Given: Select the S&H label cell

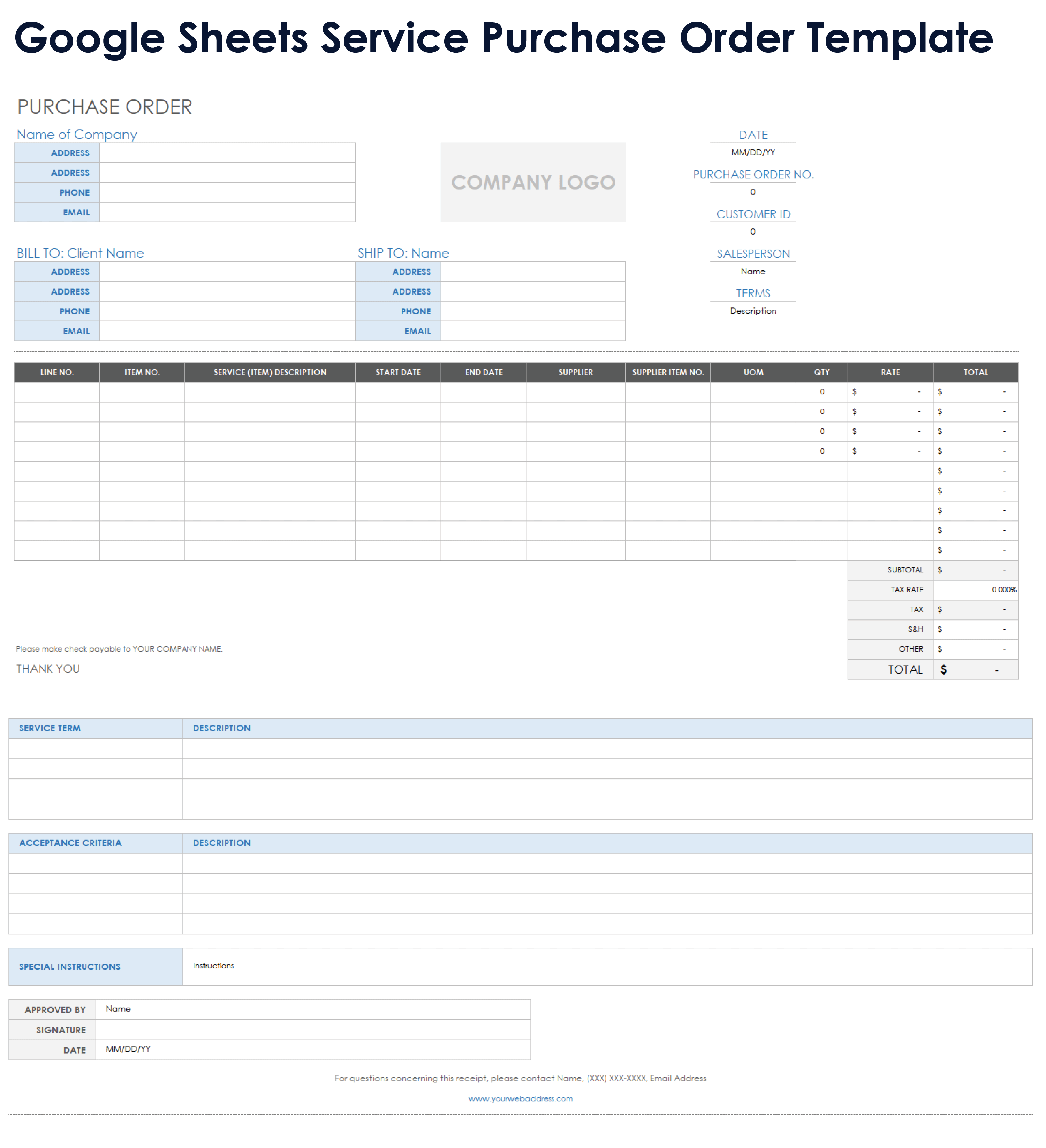Looking at the screenshot, I should point(890,629).
